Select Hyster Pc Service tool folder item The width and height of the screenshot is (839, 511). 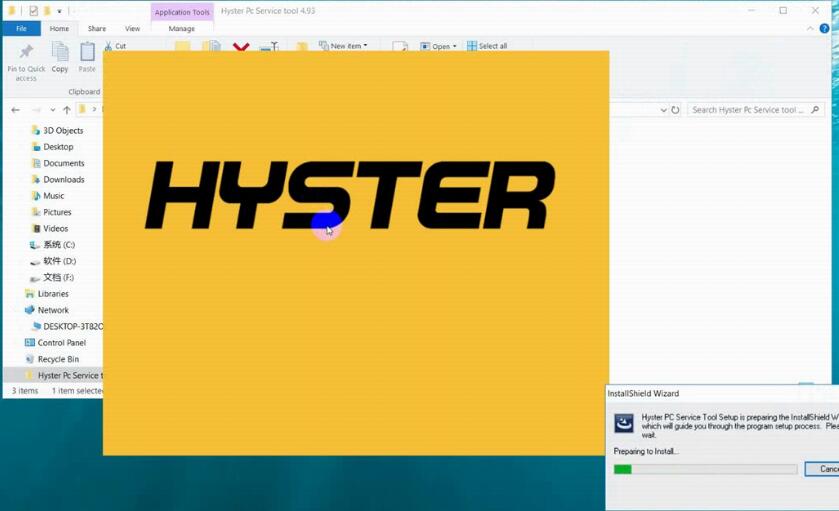53,375
